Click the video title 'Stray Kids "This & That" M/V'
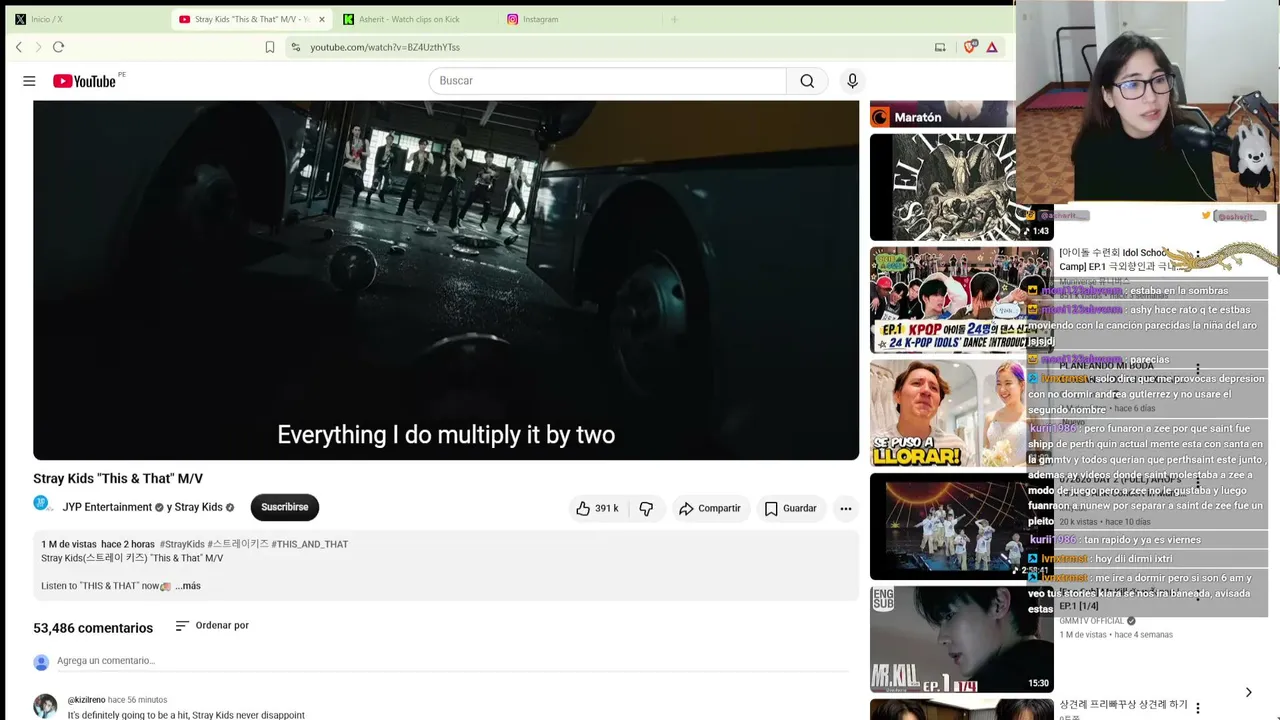This screenshot has height=720, width=1280. (118, 479)
